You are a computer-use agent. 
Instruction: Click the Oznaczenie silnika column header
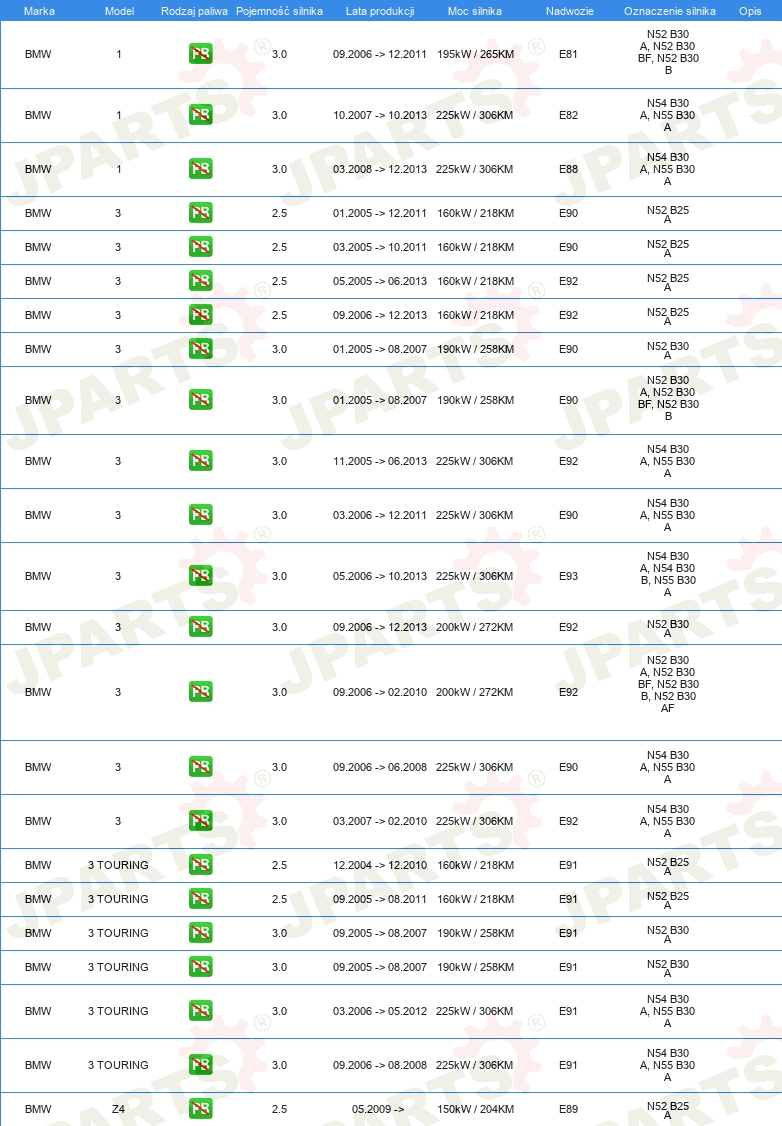669,11
